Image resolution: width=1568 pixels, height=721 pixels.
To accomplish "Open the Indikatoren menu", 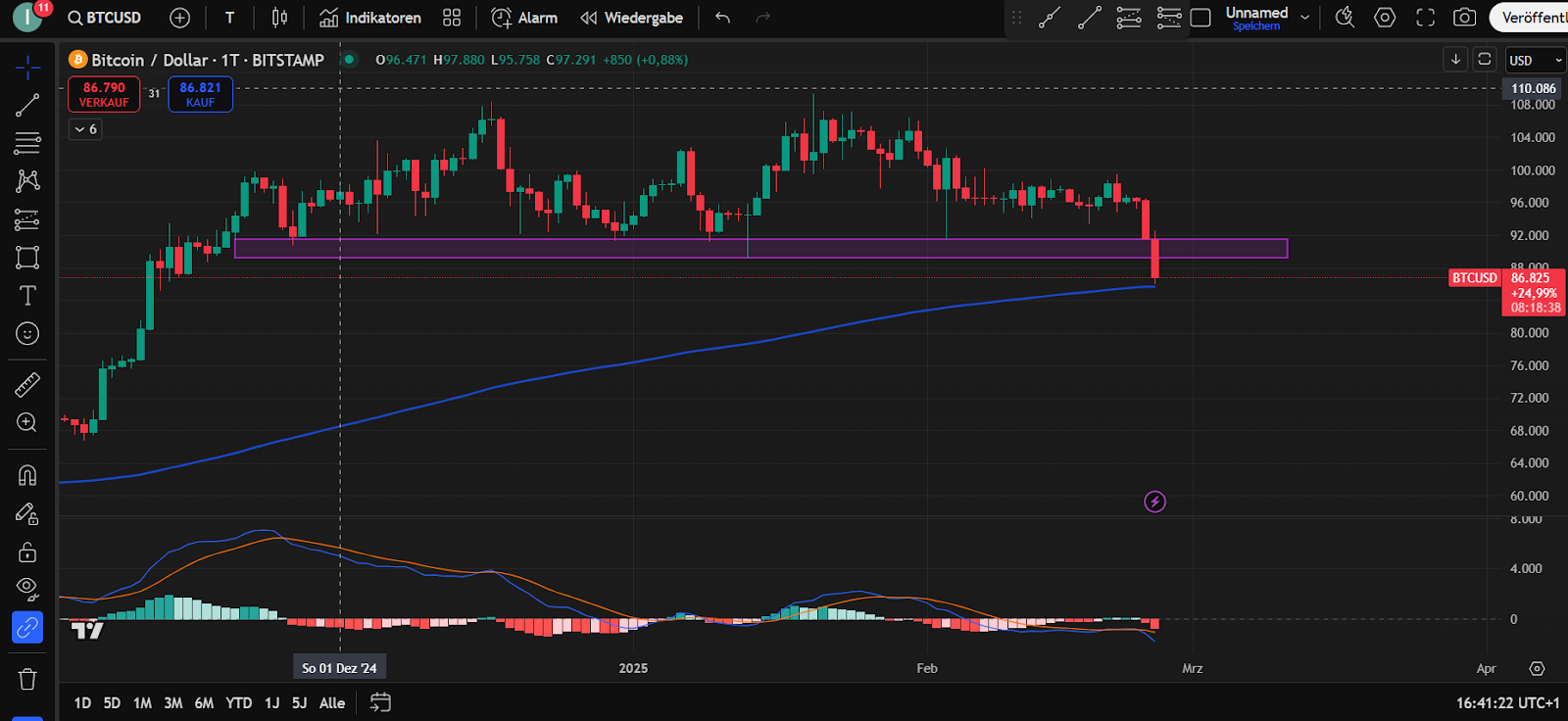I will pyautogui.click(x=370, y=18).
